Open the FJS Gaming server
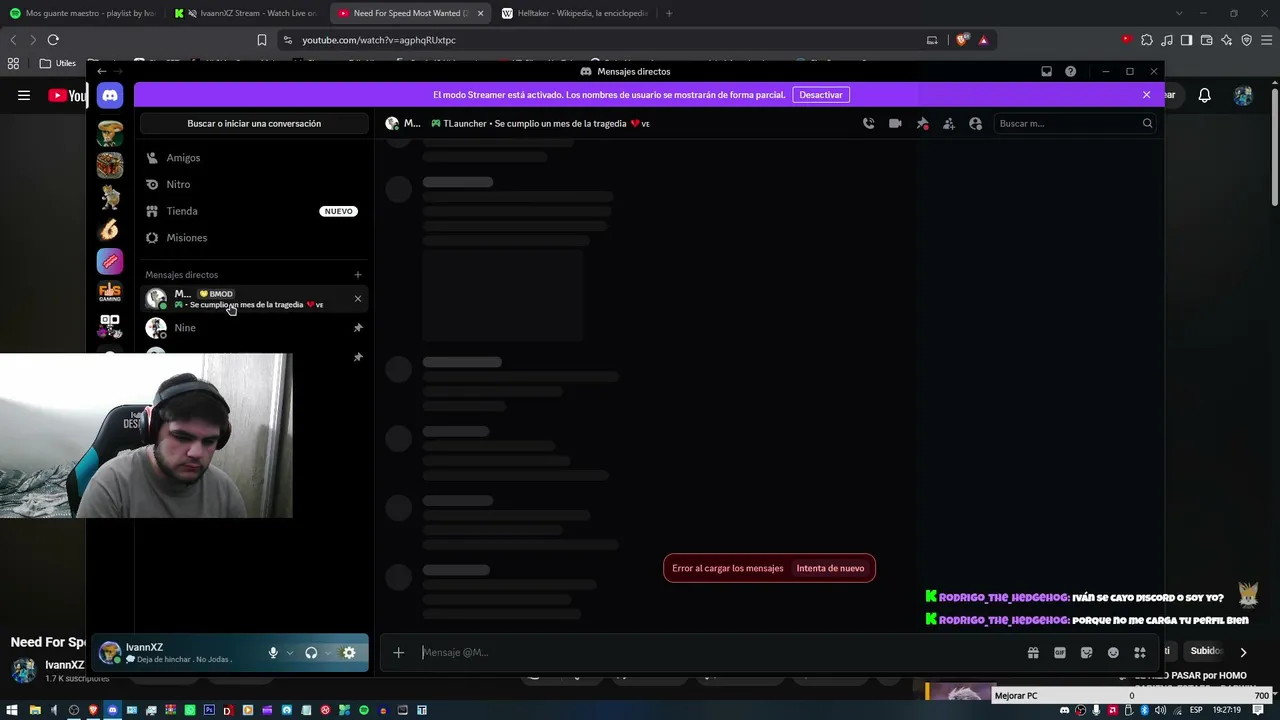Screen dimensions: 1280x720 click(110, 293)
